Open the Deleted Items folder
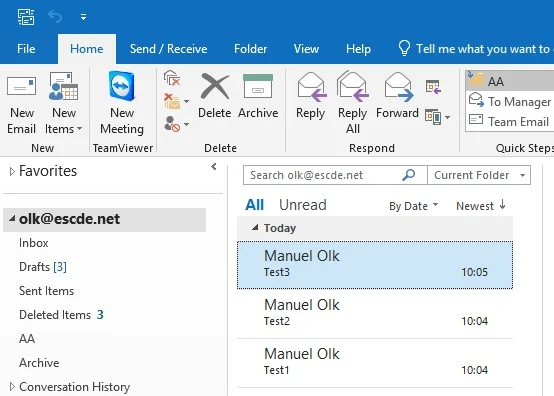The height and width of the screenshot is (396, 554). [61, 315]
